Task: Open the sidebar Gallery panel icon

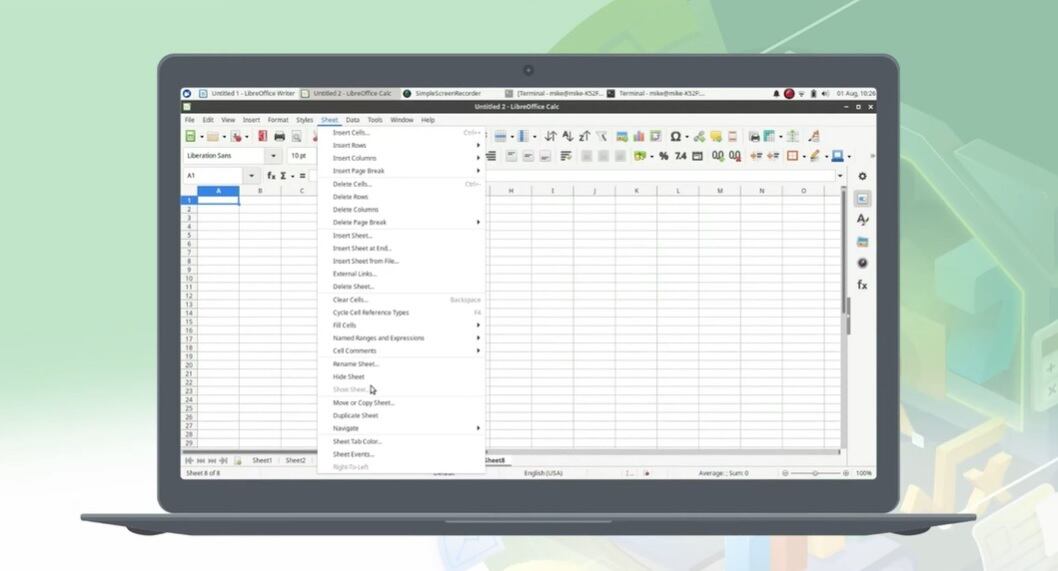Action: coord(862,242)
